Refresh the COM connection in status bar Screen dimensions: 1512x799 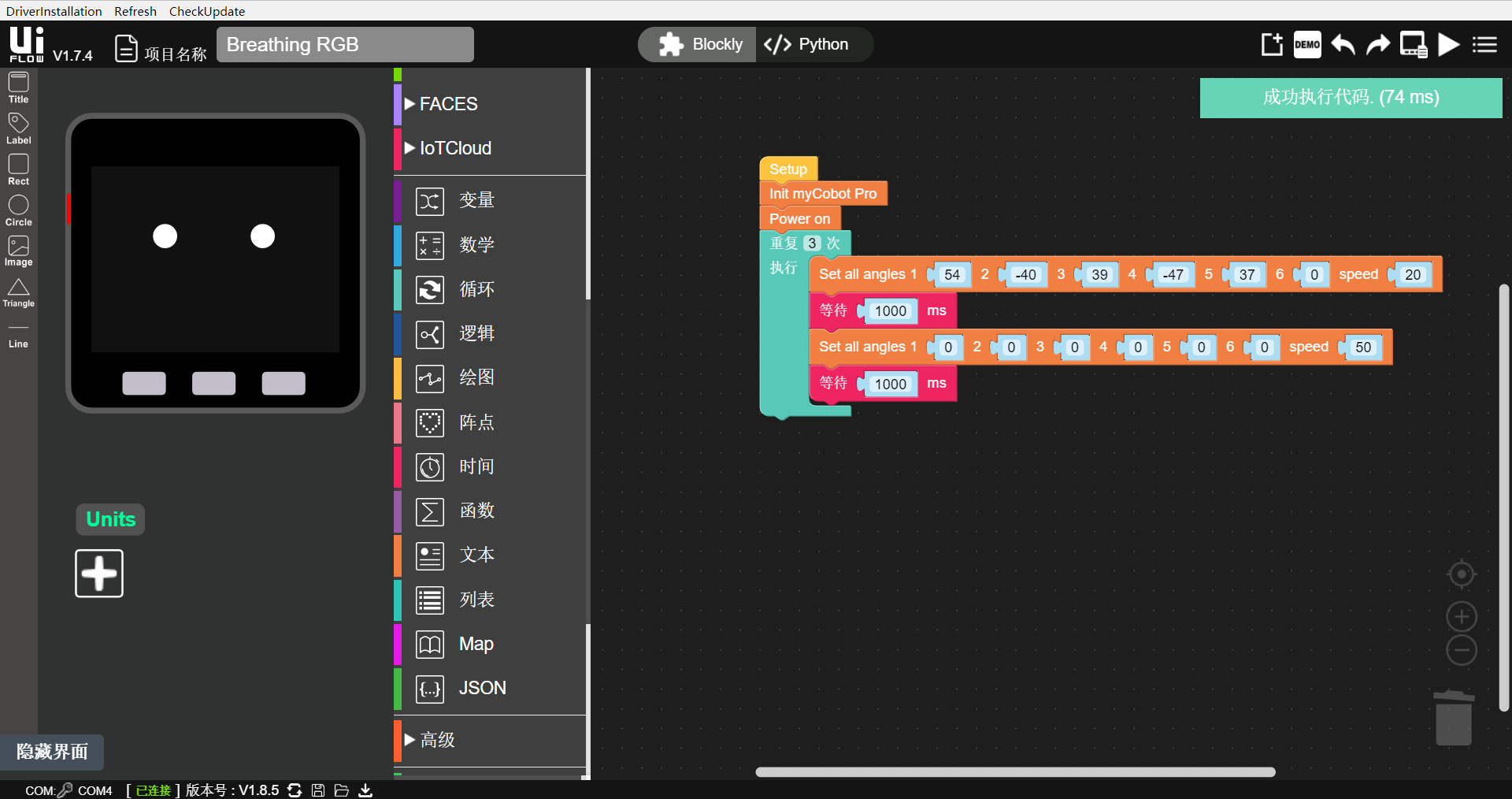click(x=295, y=790)
